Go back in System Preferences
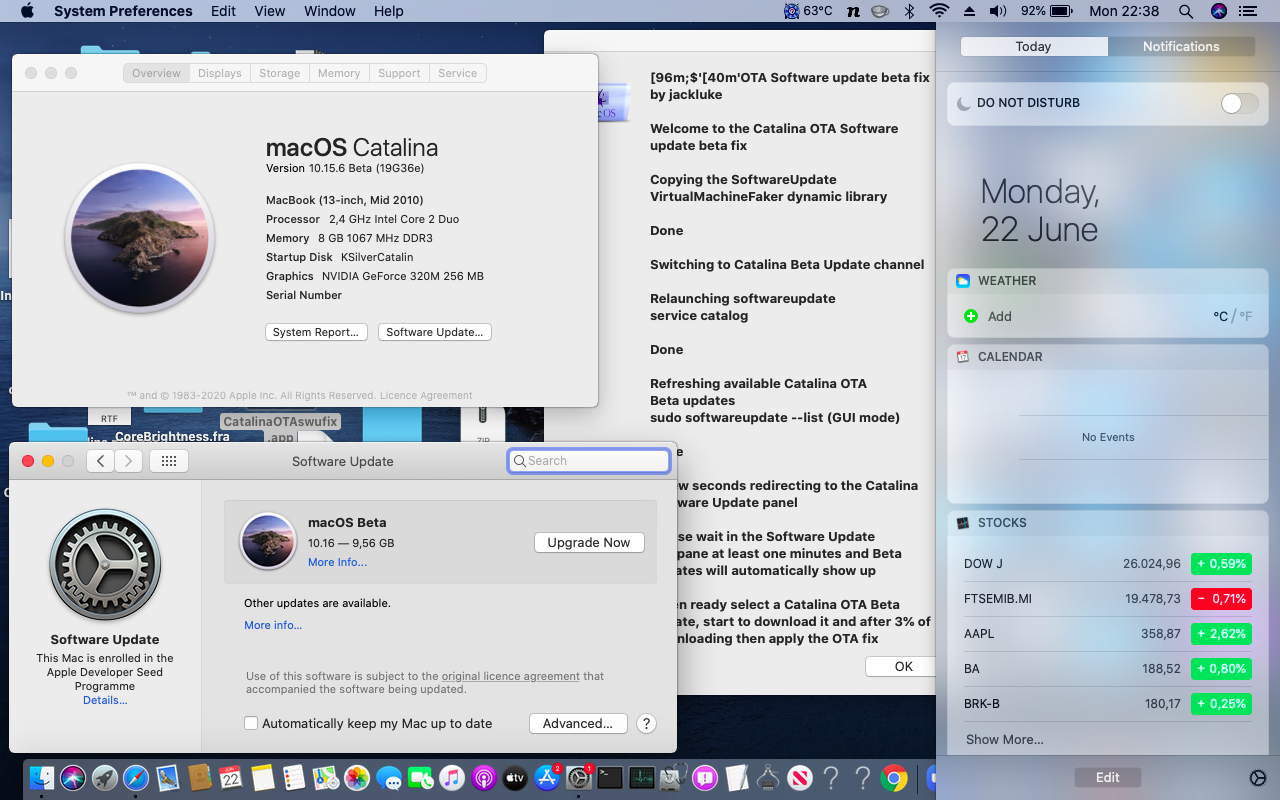 click(100, 461)
